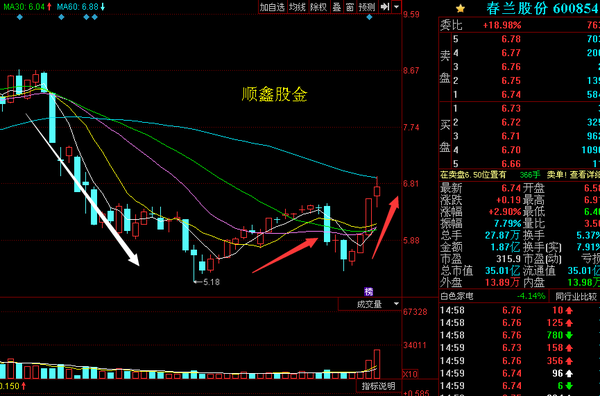Viewport: 600px width, 396px height.
Task: Click the first blue diamond event marker
Action: 20,17
